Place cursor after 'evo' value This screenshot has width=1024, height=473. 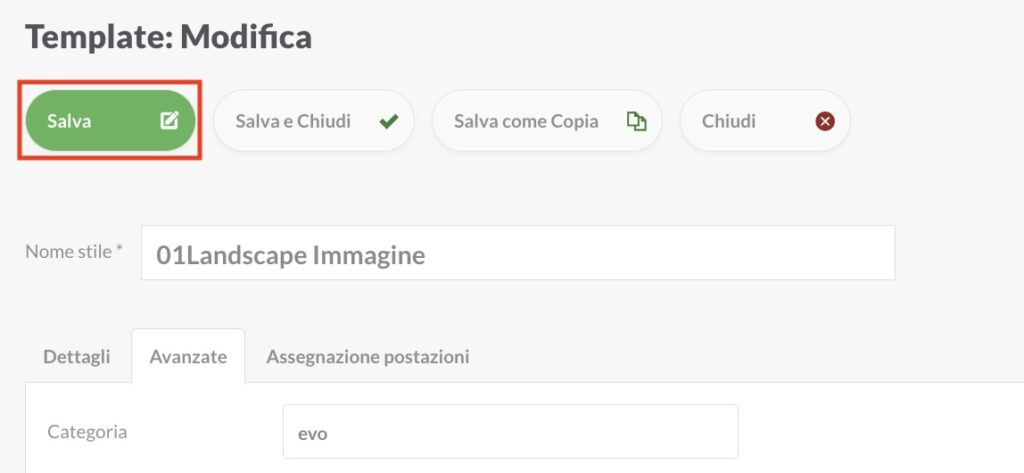(328, 433)
